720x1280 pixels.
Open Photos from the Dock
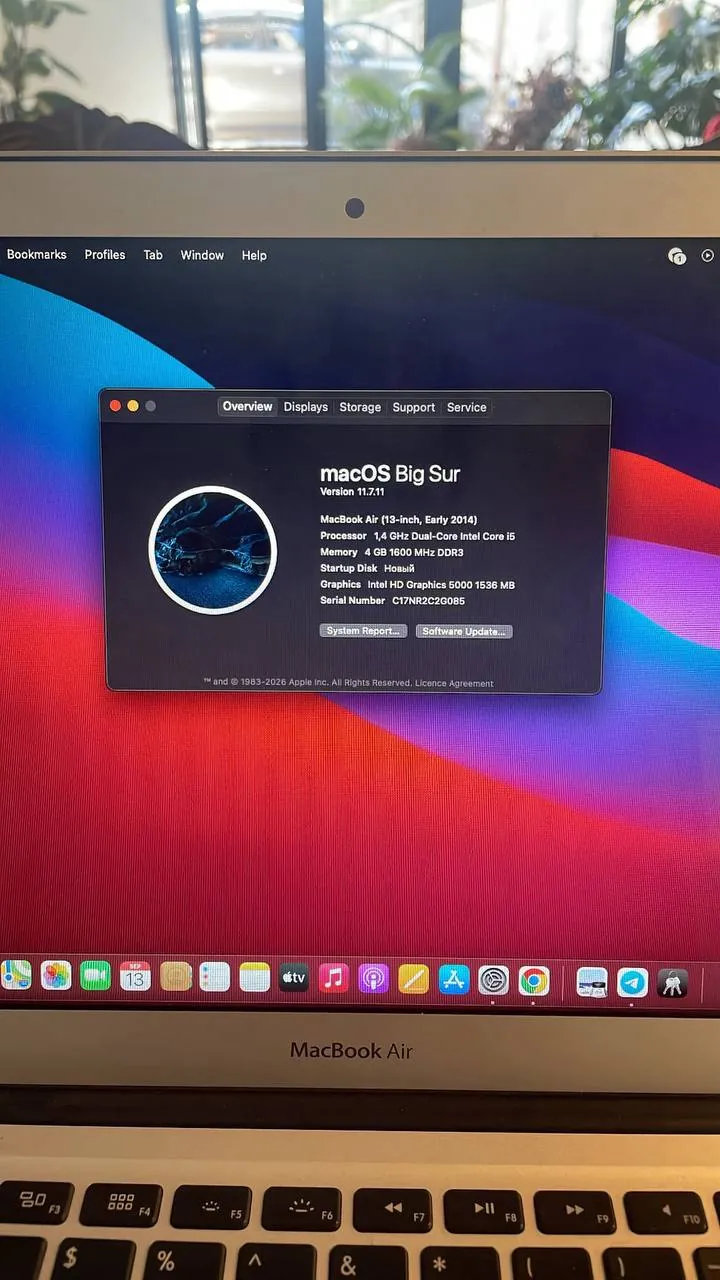56,976
